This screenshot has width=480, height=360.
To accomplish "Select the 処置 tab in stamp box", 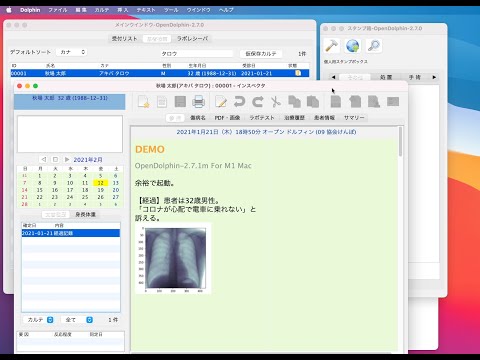I will point(386,77).
